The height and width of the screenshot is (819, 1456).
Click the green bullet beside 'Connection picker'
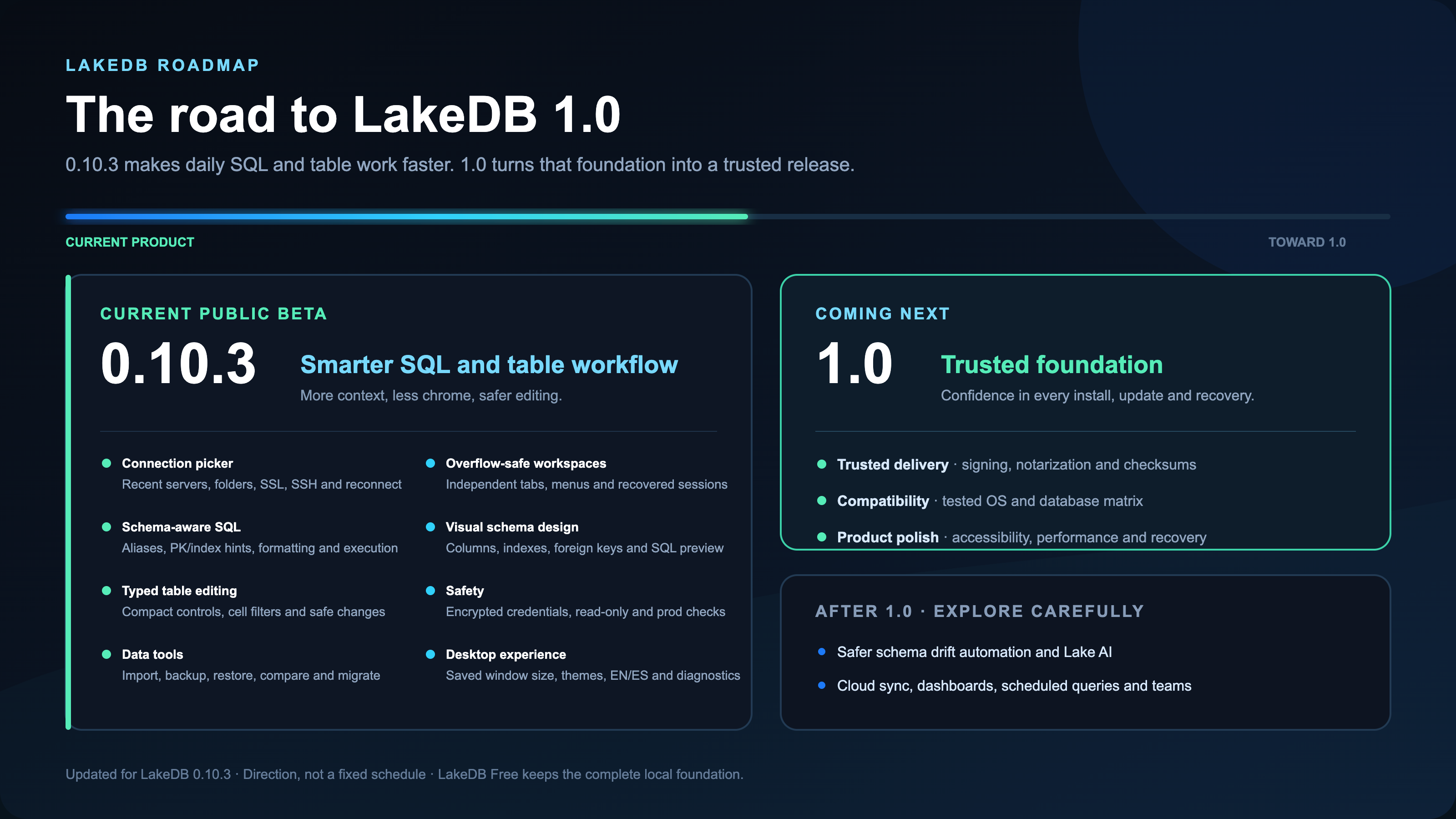(x=106, y=464)
